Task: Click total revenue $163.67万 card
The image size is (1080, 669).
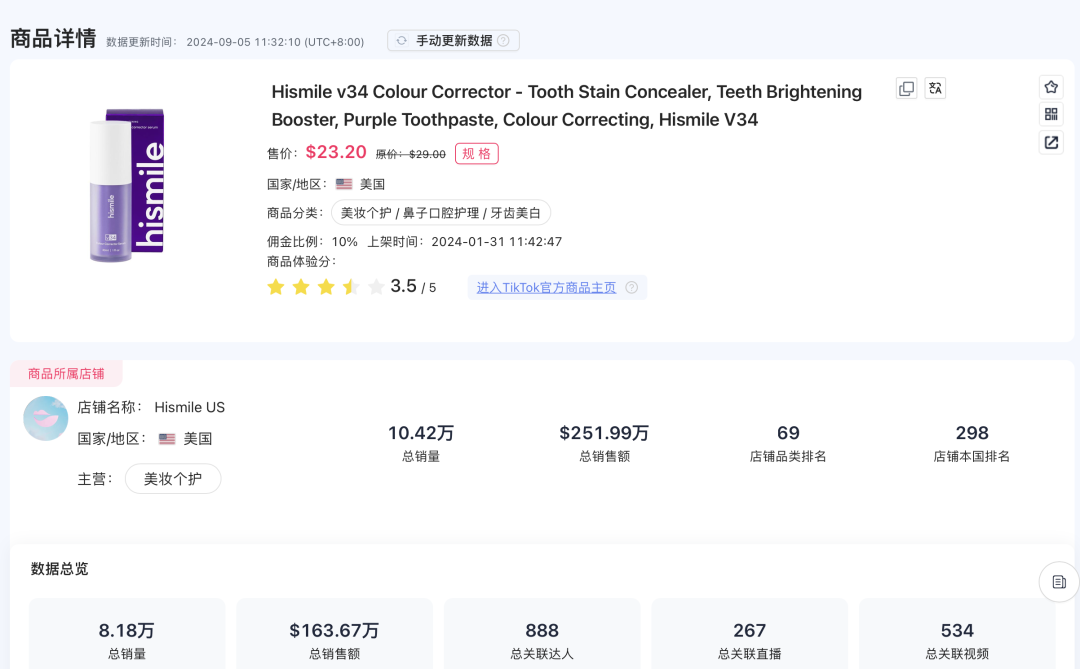Action: (334, 634)
